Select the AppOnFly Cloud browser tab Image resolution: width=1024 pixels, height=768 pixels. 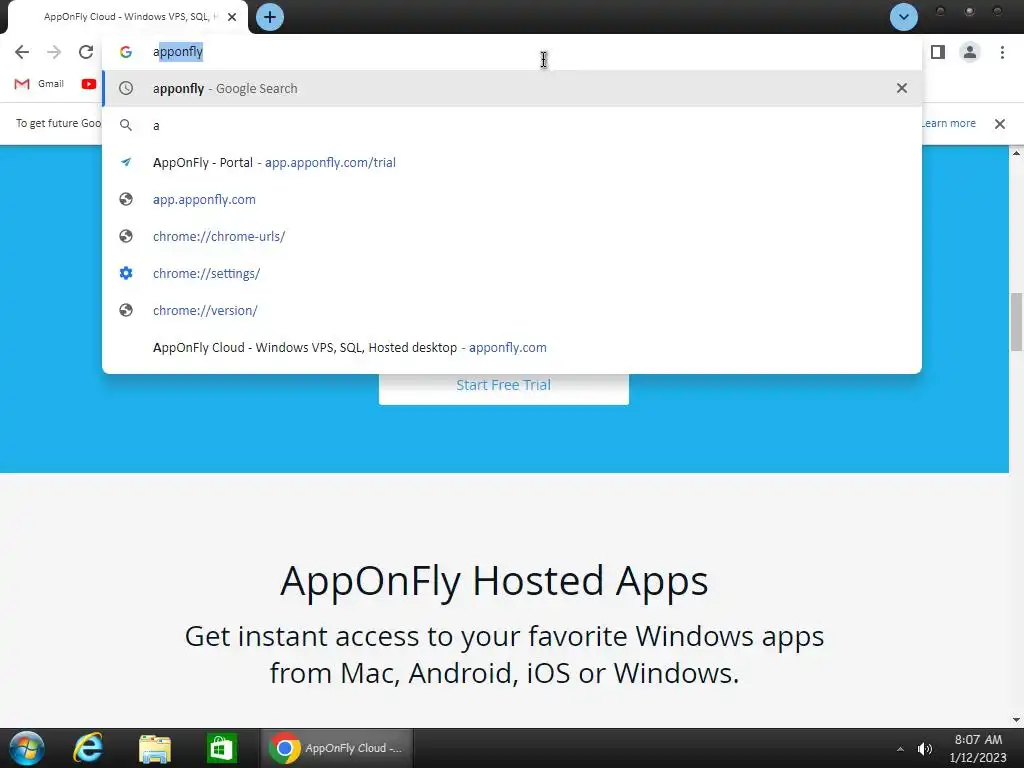coord(127,17)
